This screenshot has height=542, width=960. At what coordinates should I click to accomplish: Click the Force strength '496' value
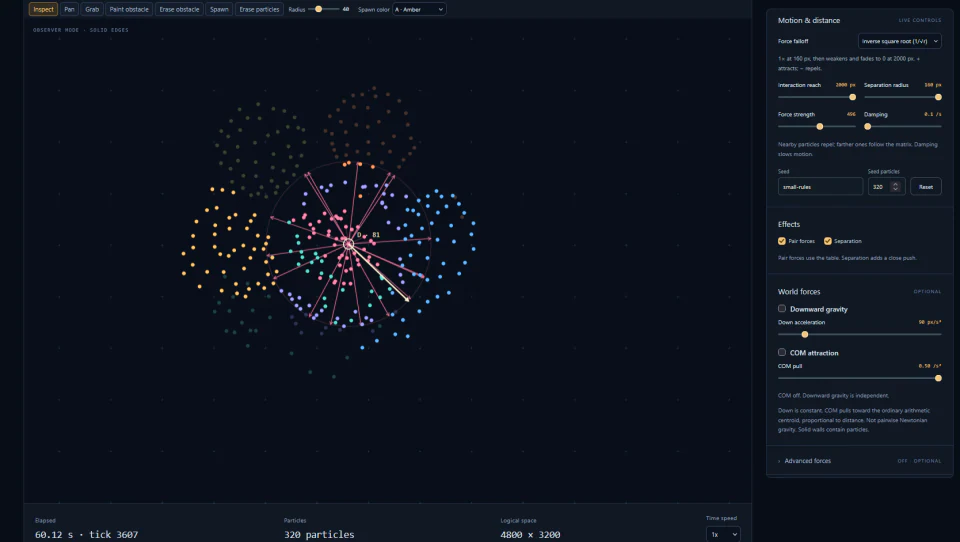pyautogui.click(x=851, y=114)
